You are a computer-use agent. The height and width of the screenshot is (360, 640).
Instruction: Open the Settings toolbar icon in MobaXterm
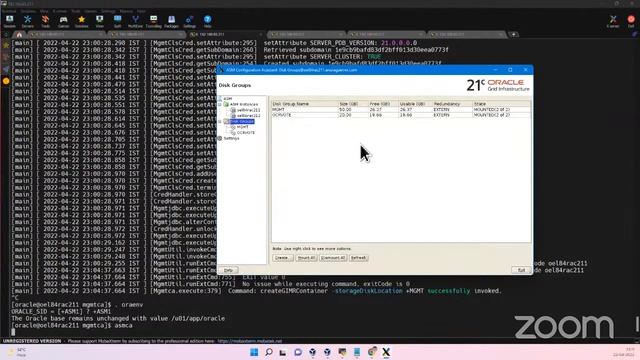pos(189,21)
